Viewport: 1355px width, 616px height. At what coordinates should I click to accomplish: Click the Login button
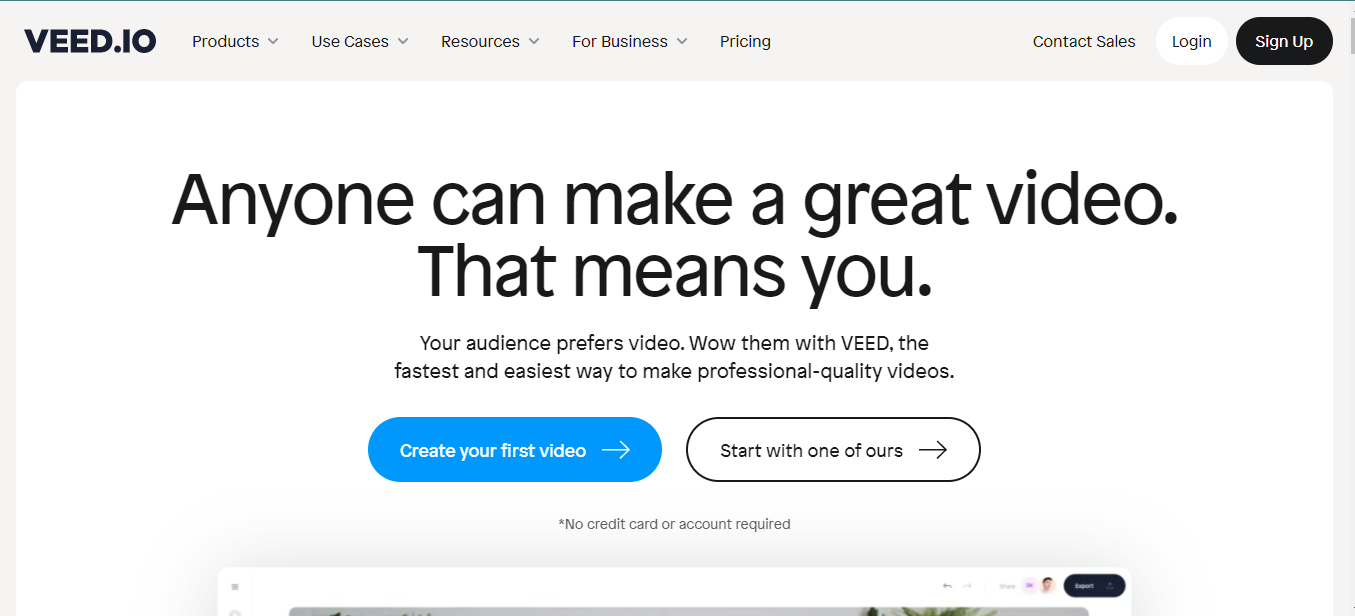[x=1191, y=41]
